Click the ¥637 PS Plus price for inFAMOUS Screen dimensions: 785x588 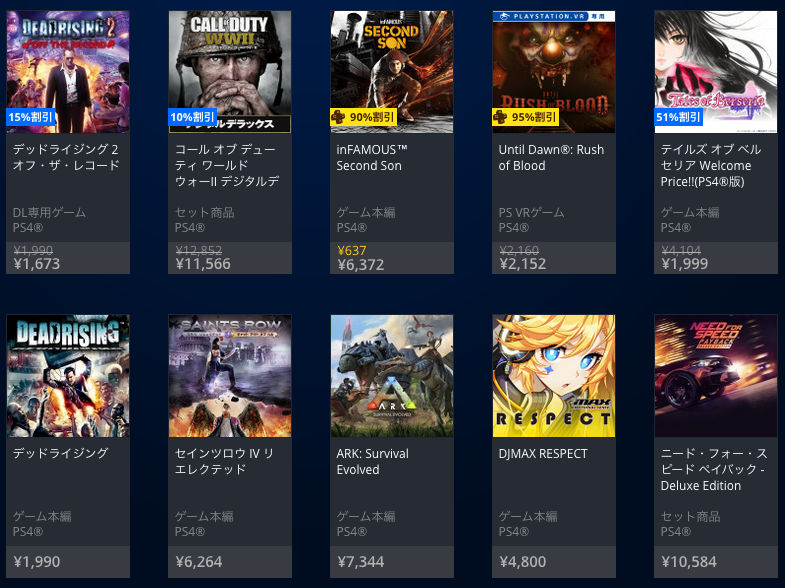click(351, 250)
